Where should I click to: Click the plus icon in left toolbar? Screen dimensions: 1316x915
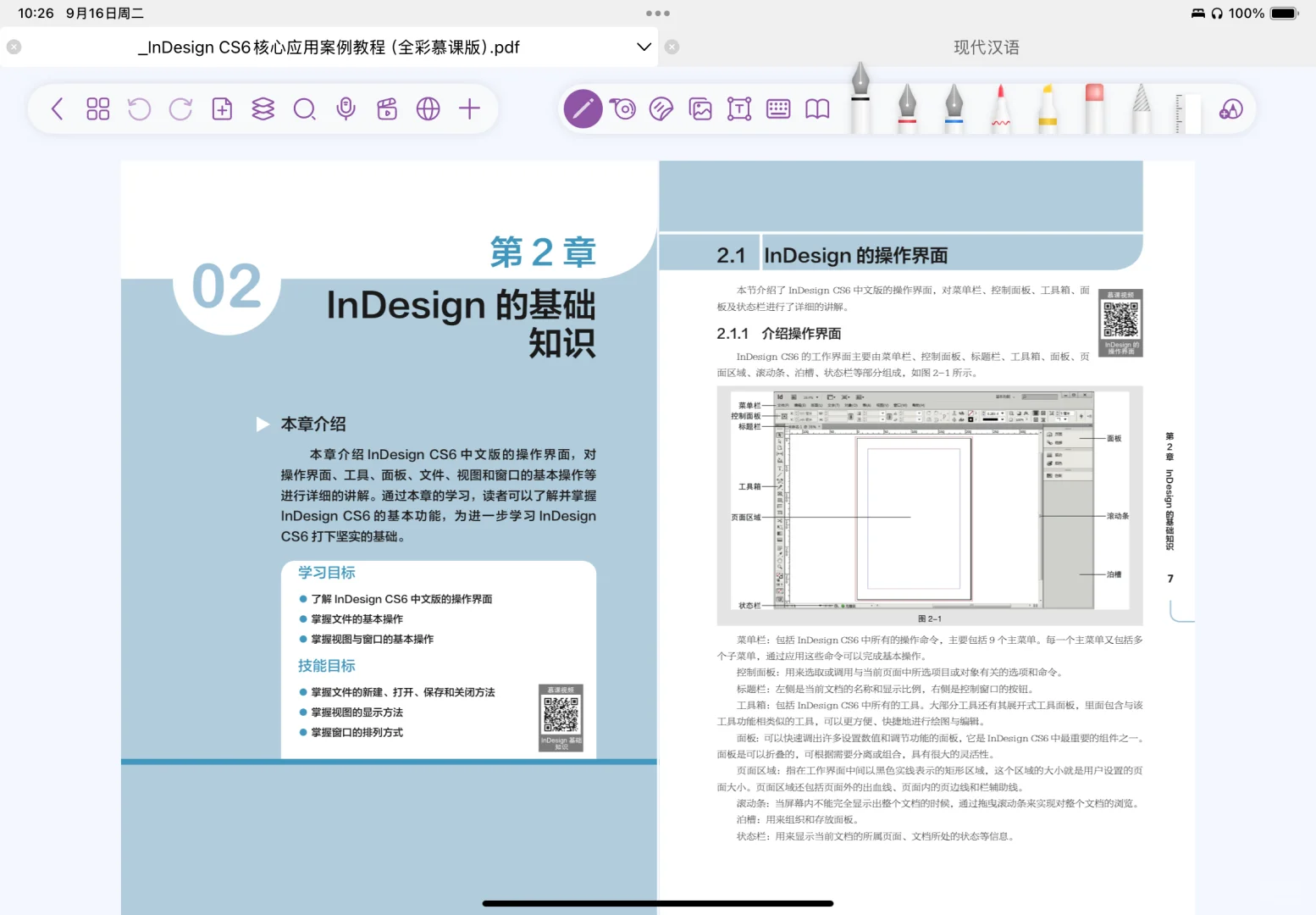coord(469,108)
